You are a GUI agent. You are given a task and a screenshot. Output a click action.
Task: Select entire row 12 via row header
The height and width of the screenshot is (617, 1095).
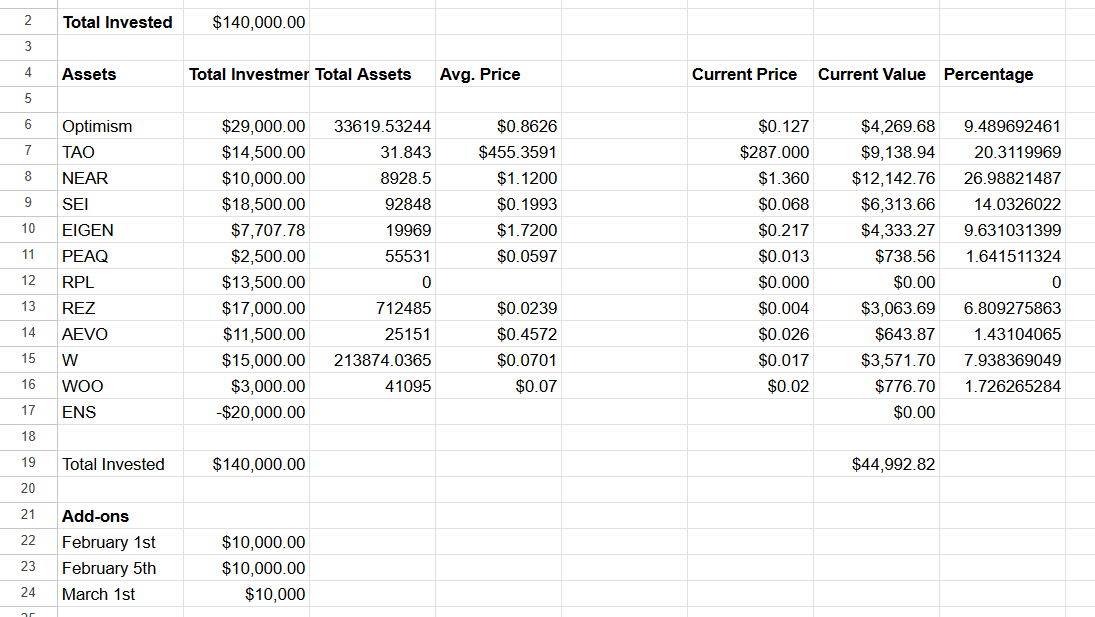click(28, 281)
